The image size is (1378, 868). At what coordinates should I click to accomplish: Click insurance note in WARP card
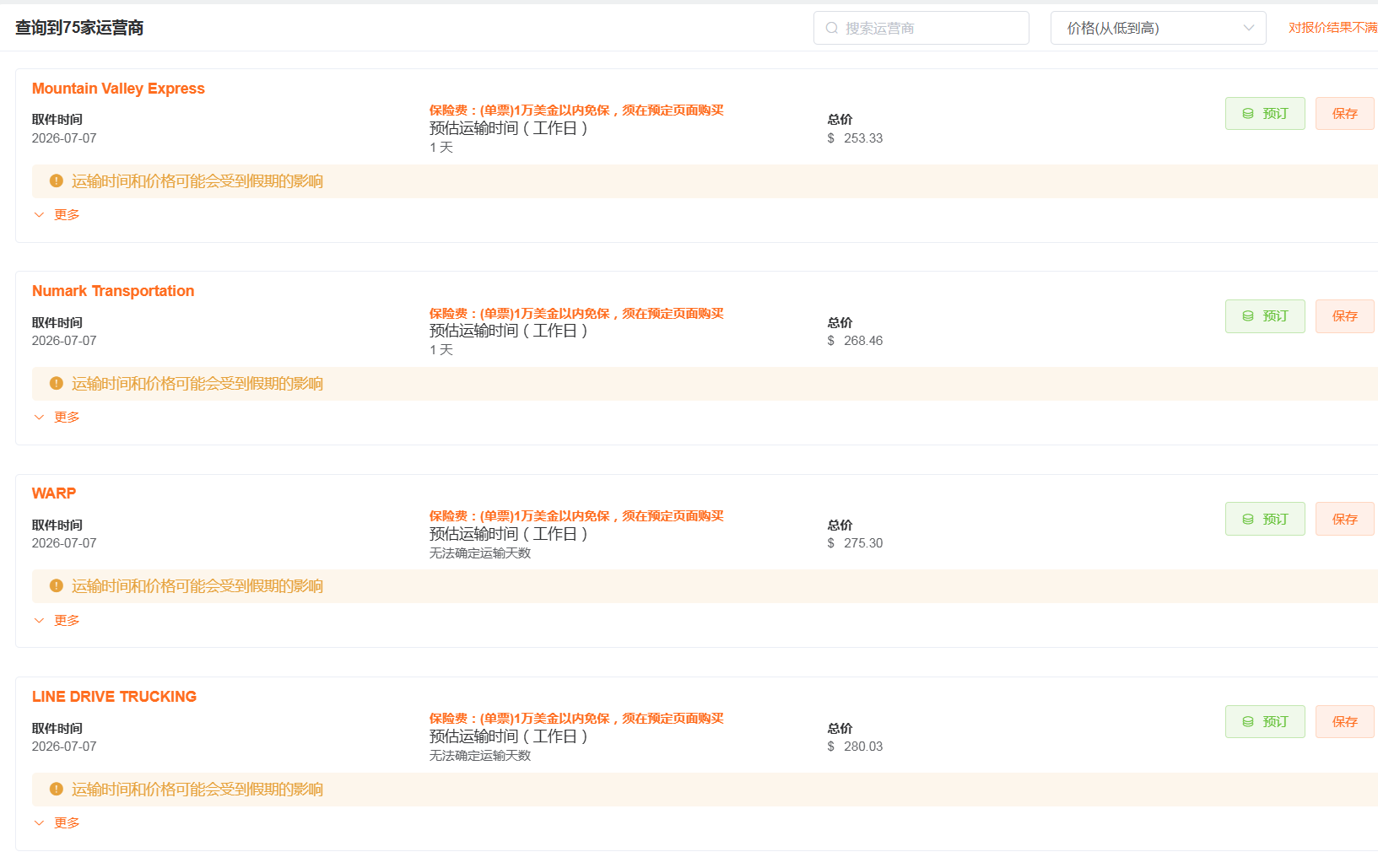(576, 516)
